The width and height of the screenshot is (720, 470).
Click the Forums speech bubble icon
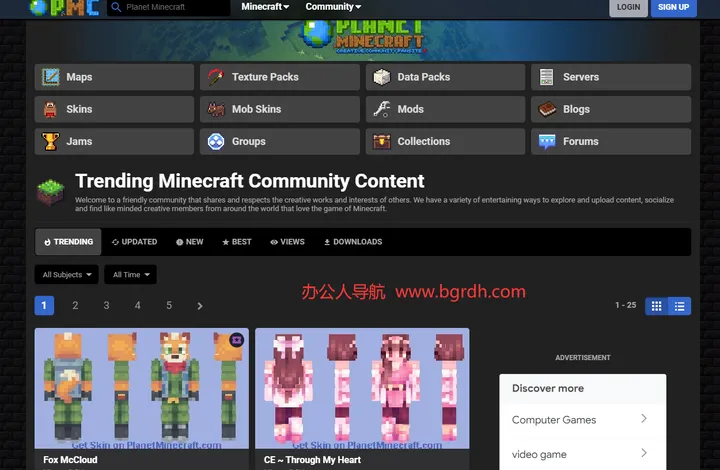tap(547, 142)
